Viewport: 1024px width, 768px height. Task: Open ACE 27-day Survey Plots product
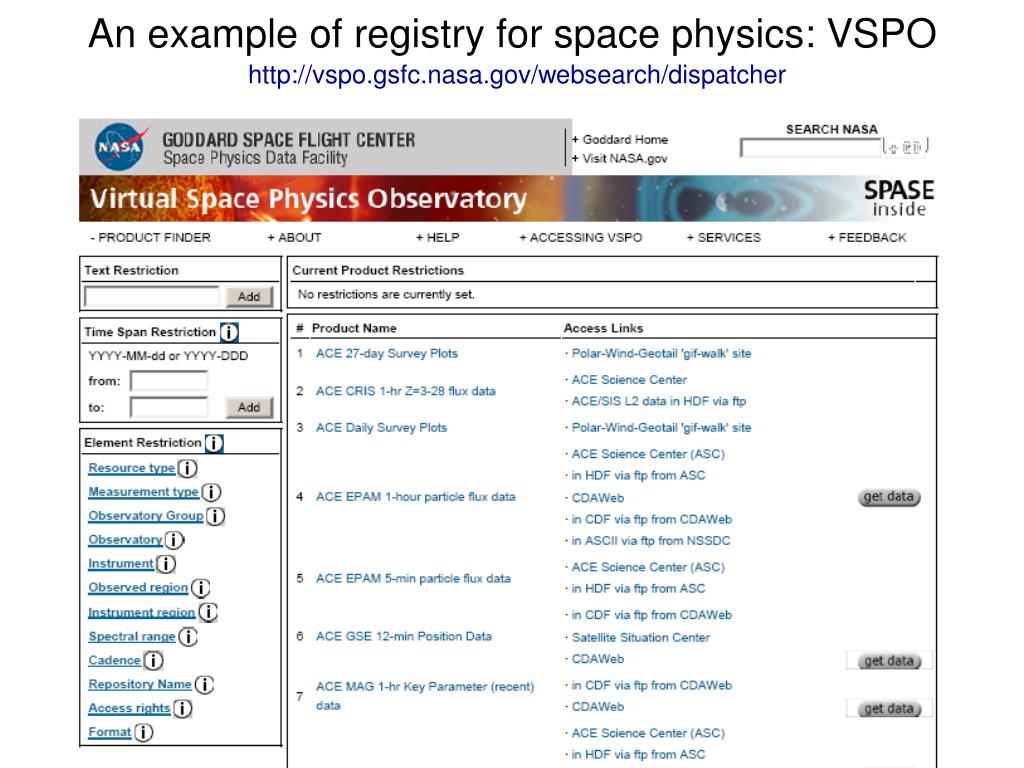[x=387, y=353]
